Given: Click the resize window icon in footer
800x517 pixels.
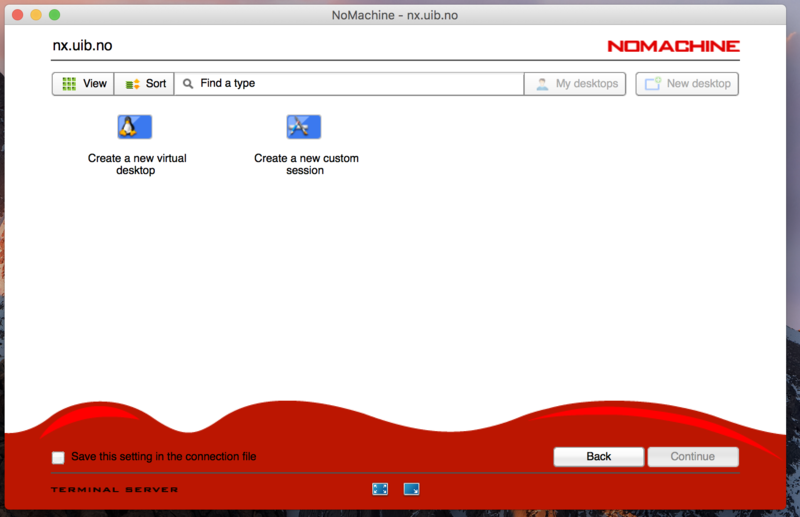Looking at the screenshot, I should 411,489.
